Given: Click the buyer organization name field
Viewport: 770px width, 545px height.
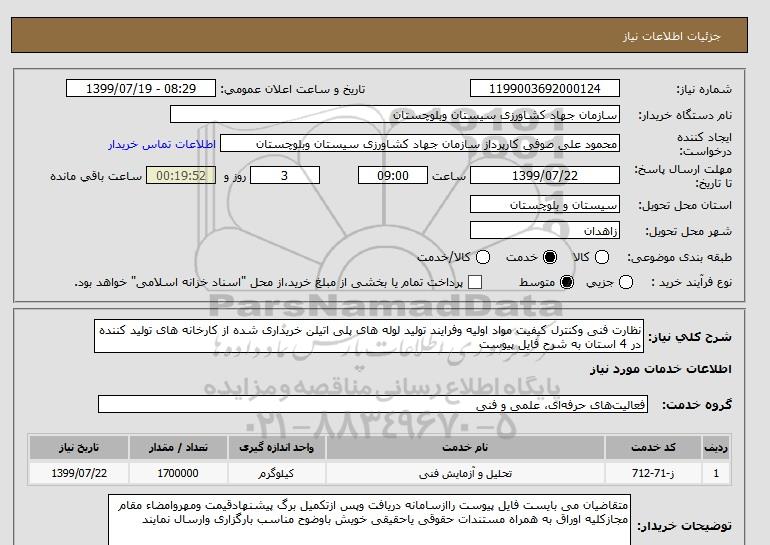Looking at the screenshot, I should (395, 115).
